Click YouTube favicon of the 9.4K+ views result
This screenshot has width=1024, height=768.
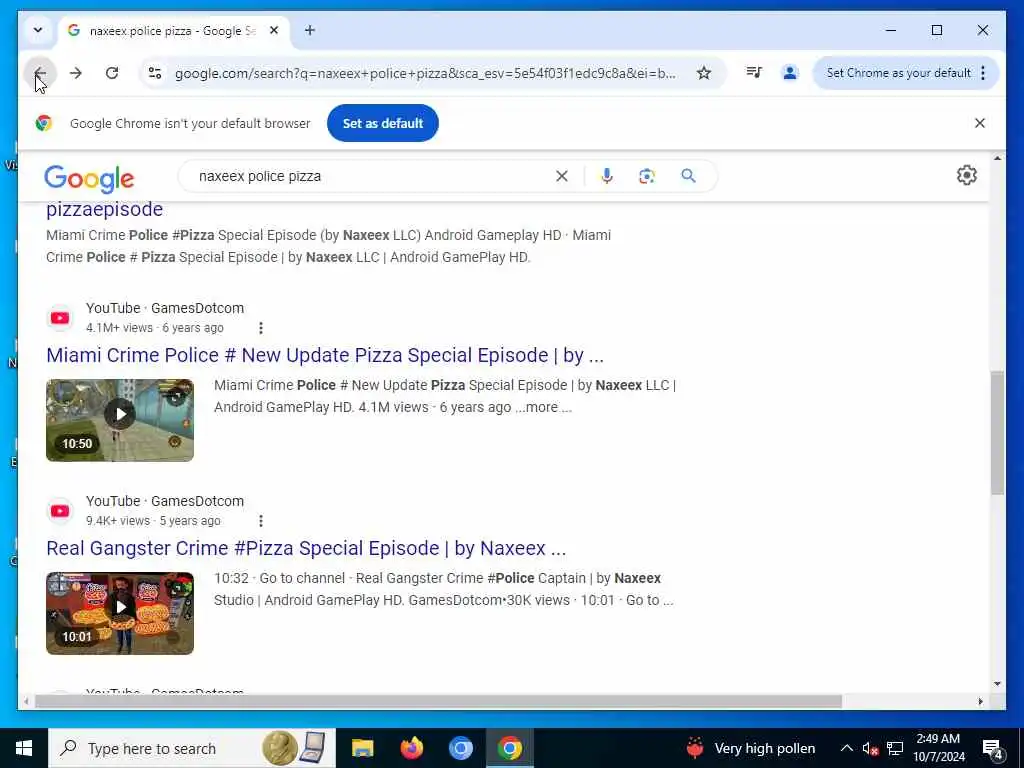click(60, 511)
